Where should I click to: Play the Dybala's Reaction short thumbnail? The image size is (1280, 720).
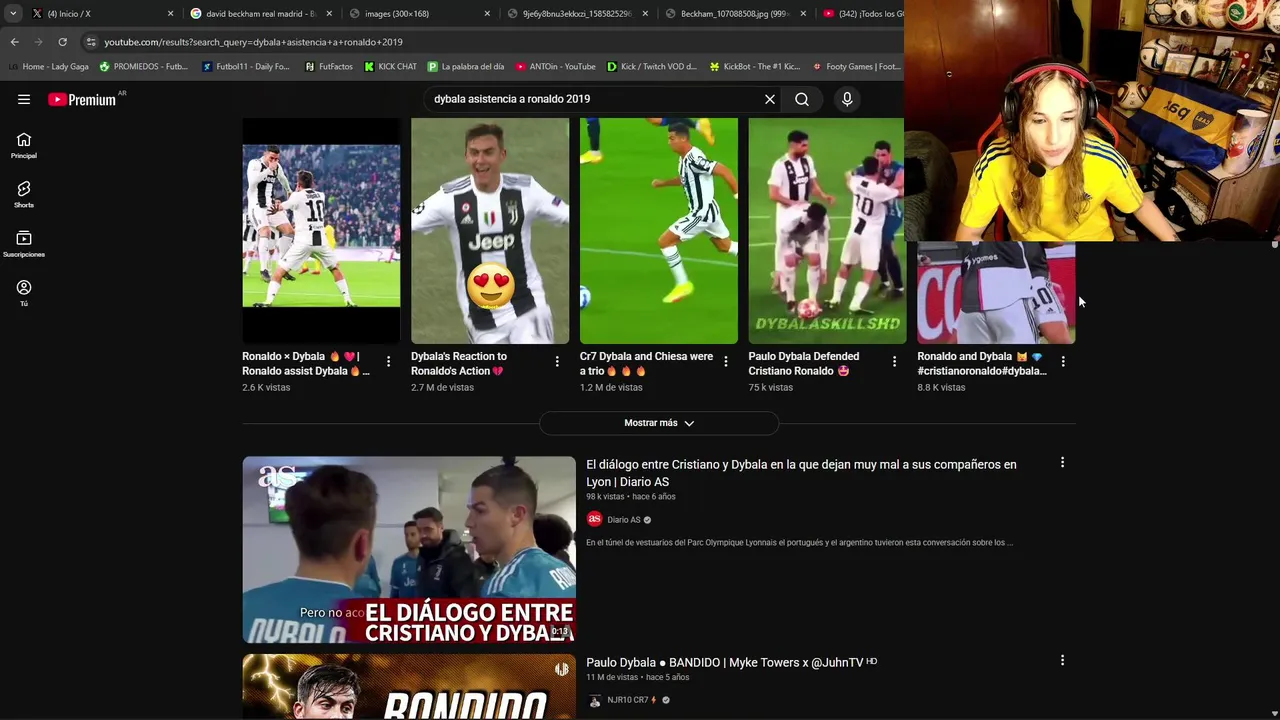(x=490, y=231)
